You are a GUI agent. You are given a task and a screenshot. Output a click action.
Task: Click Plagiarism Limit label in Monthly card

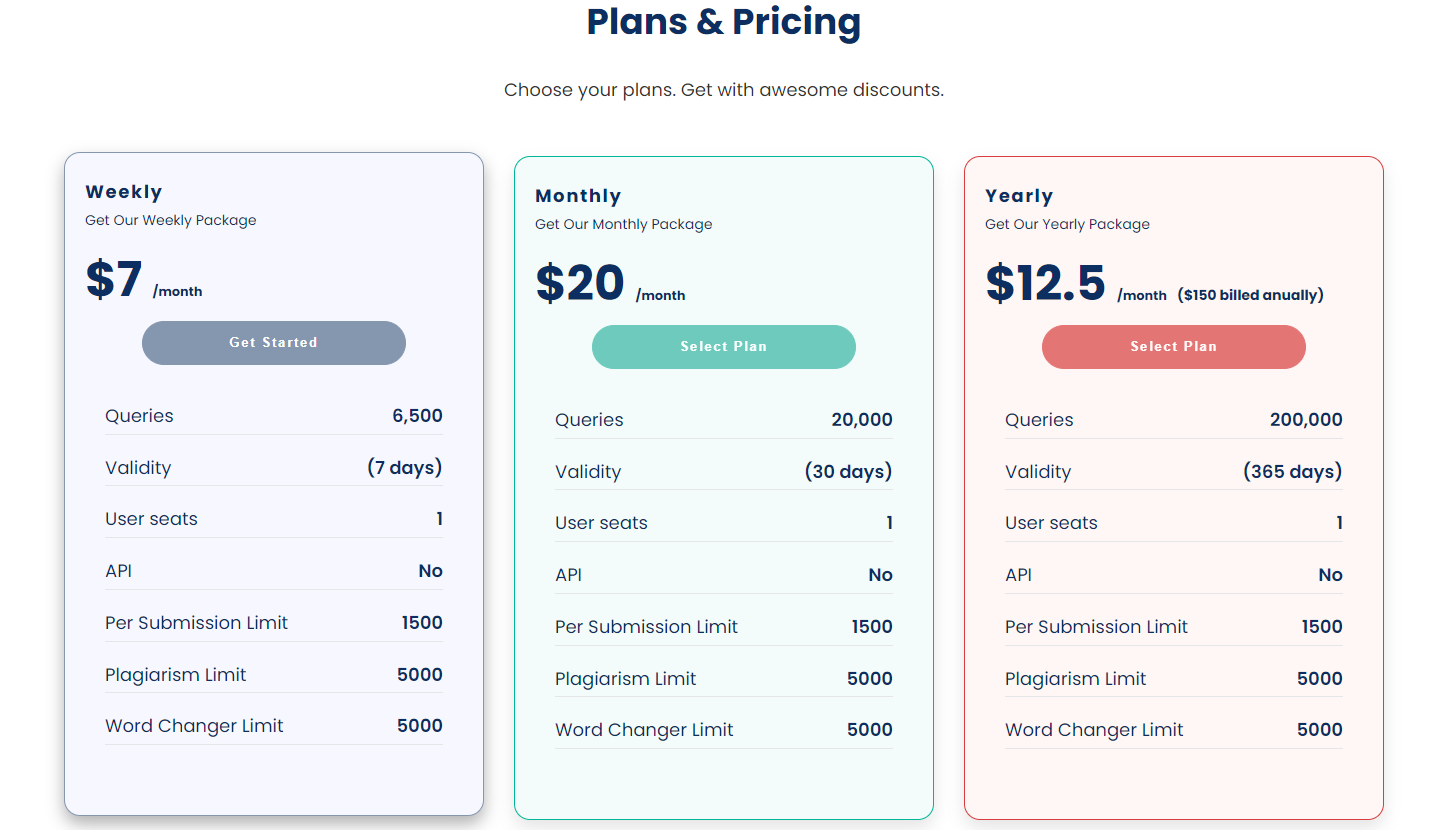[x=626, y=679]
